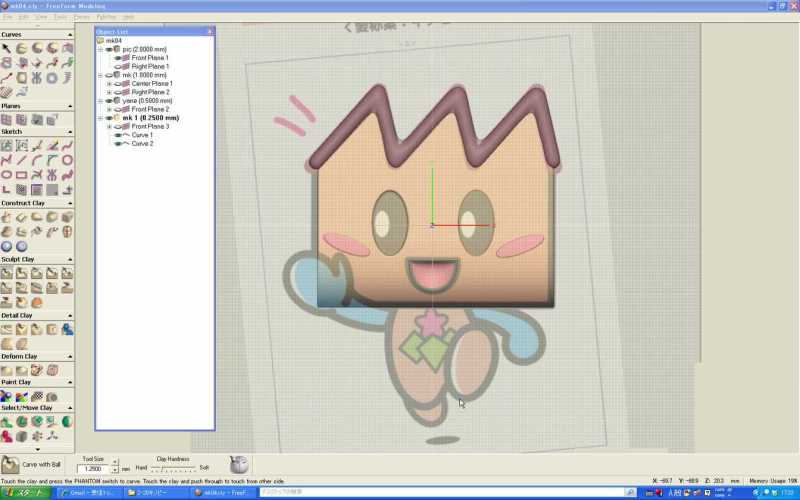Toggle visibility of pic (2.0000 mm) object
Image resolution: width=800 pixels, height=500 pixels.
[110, 49]
